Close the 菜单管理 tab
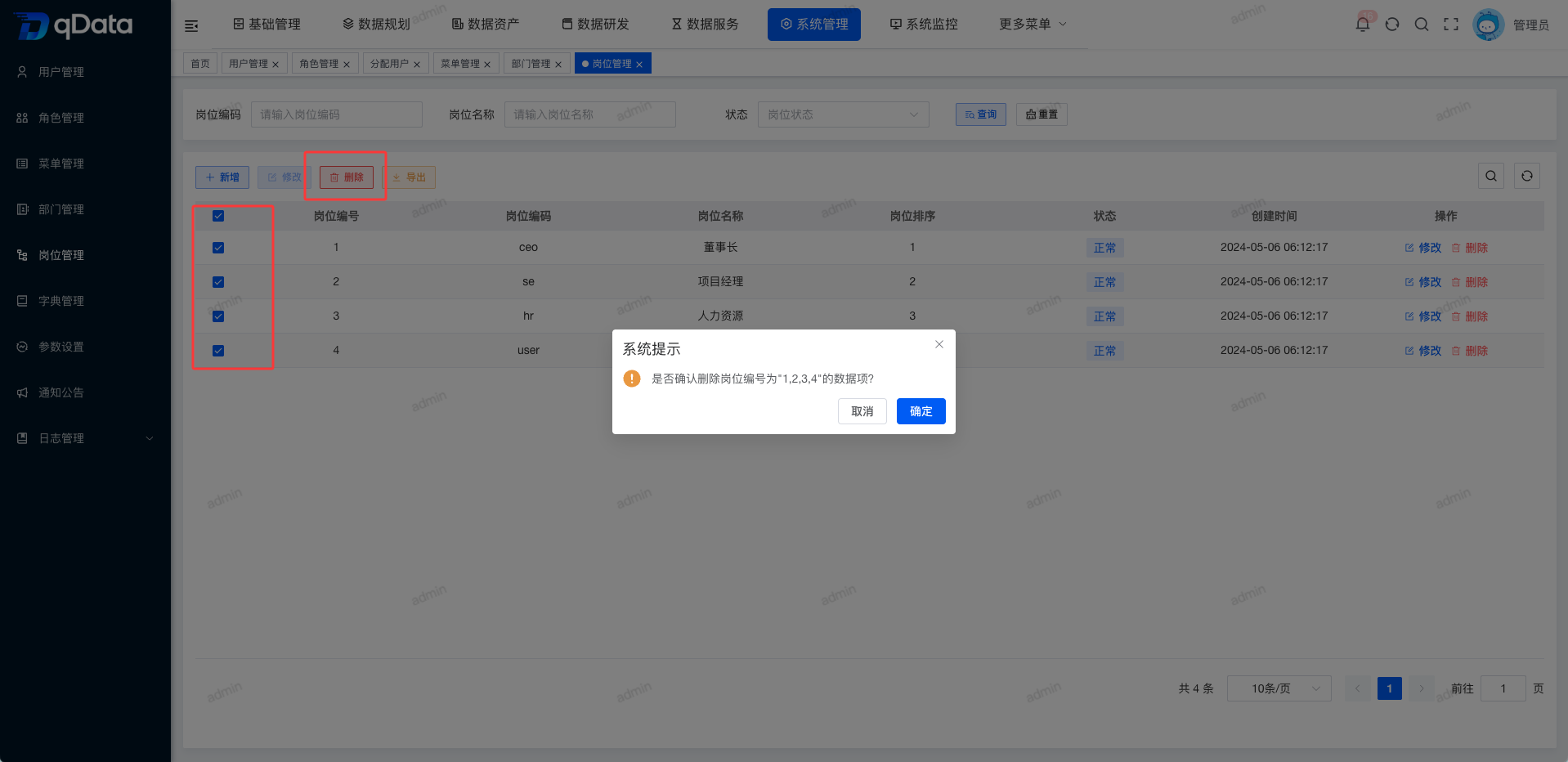Screen dimensions: 1568x762 (487, 65)
